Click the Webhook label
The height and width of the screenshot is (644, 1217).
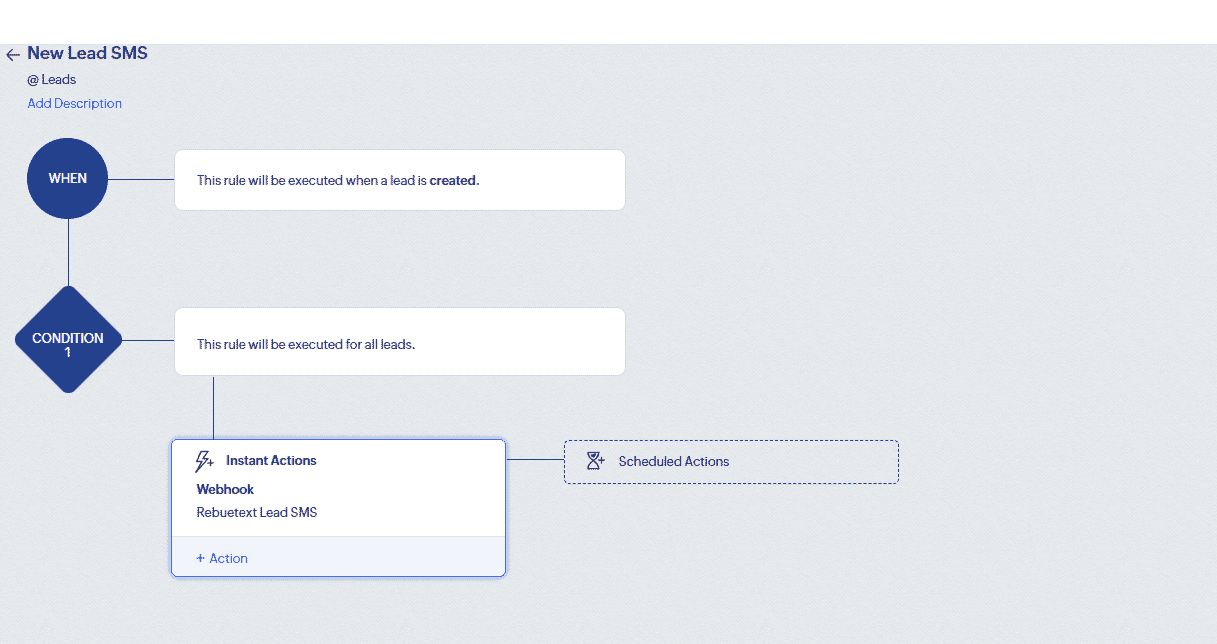point(225,489)
